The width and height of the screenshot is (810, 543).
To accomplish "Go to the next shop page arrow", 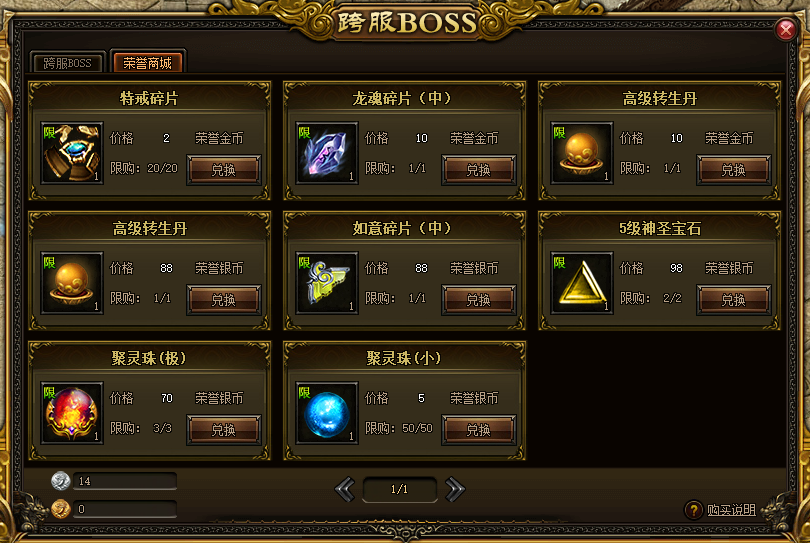I will pos(455,489).
